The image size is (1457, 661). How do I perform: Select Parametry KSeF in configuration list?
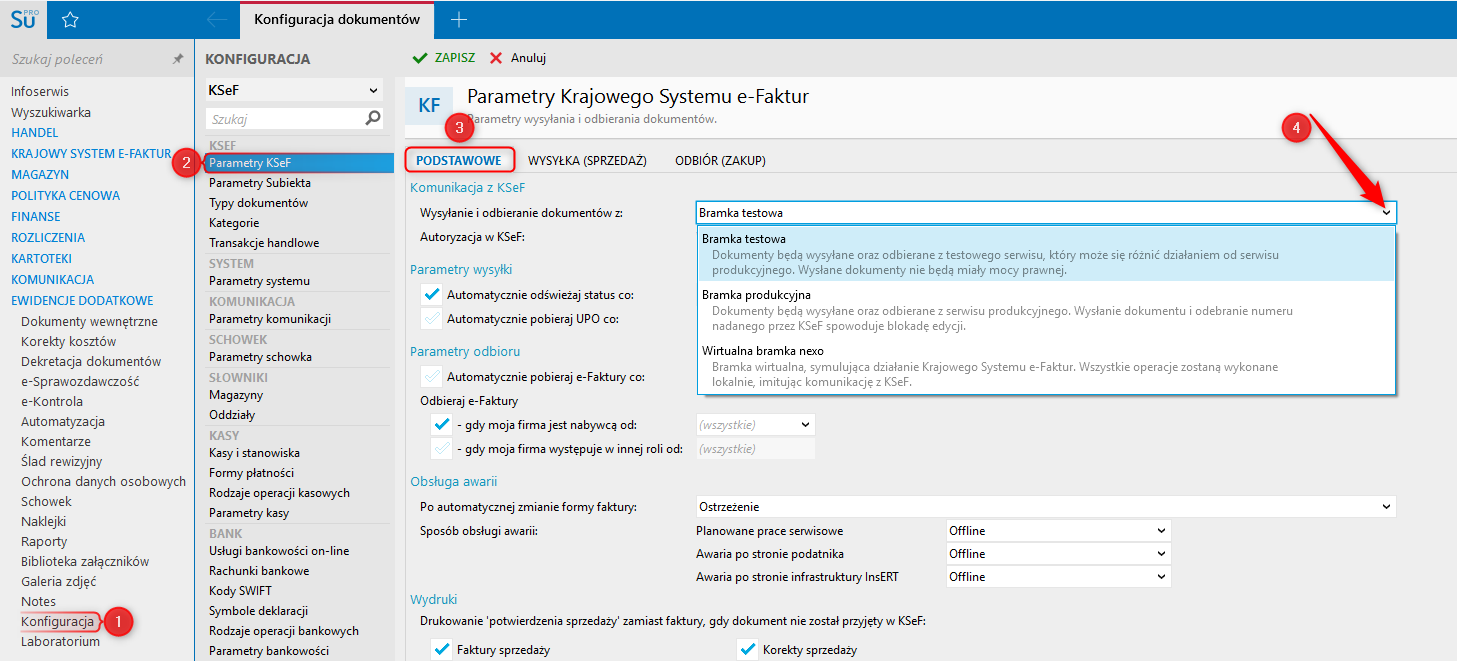click(298, 163)
